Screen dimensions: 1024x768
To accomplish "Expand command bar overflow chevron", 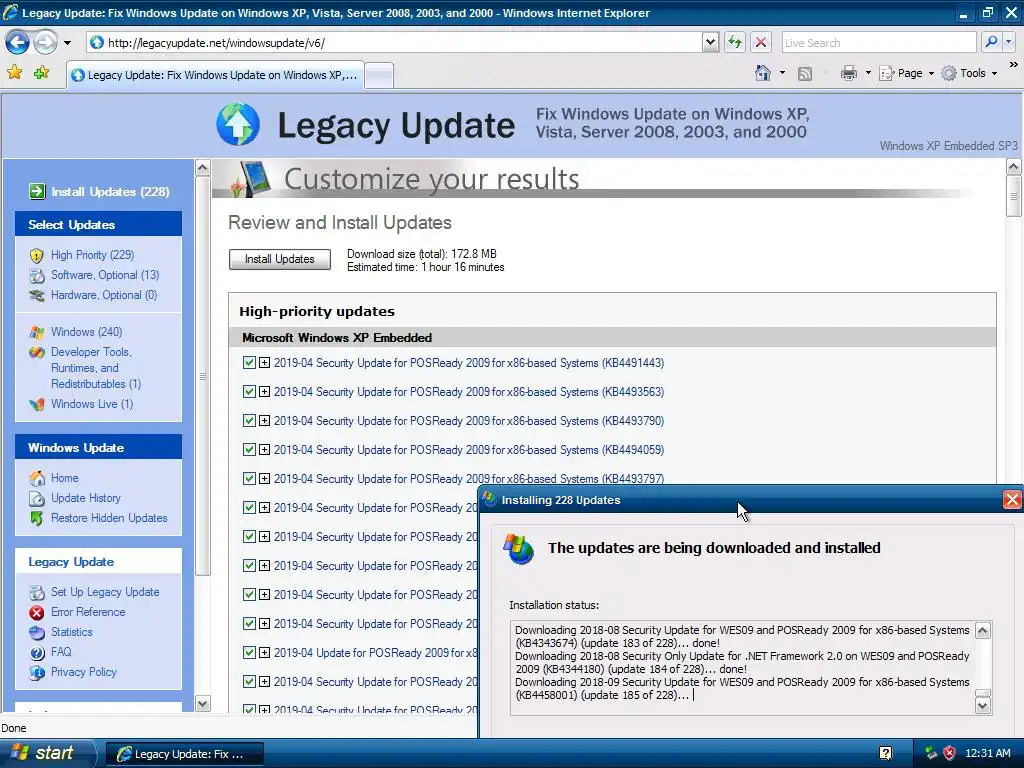I will click(x=1013, y=65).
